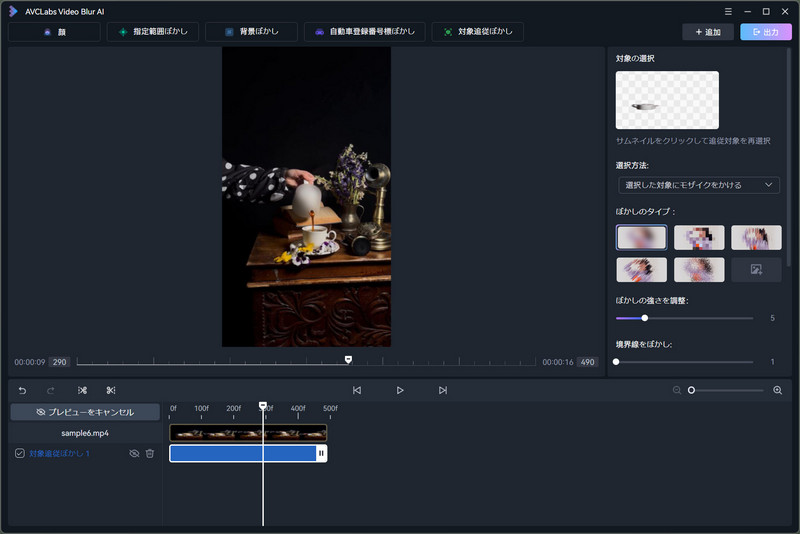Click the 100f ruler mark
The width and height of the screenshot is (800, 534).
[201, 409]
